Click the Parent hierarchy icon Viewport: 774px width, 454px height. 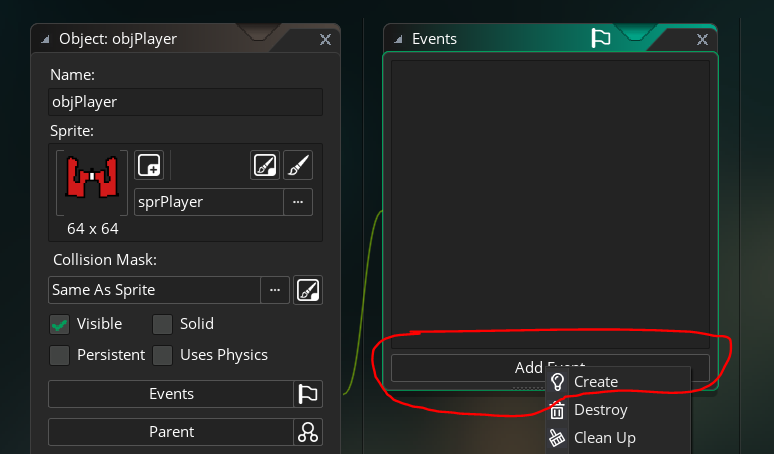308,432
